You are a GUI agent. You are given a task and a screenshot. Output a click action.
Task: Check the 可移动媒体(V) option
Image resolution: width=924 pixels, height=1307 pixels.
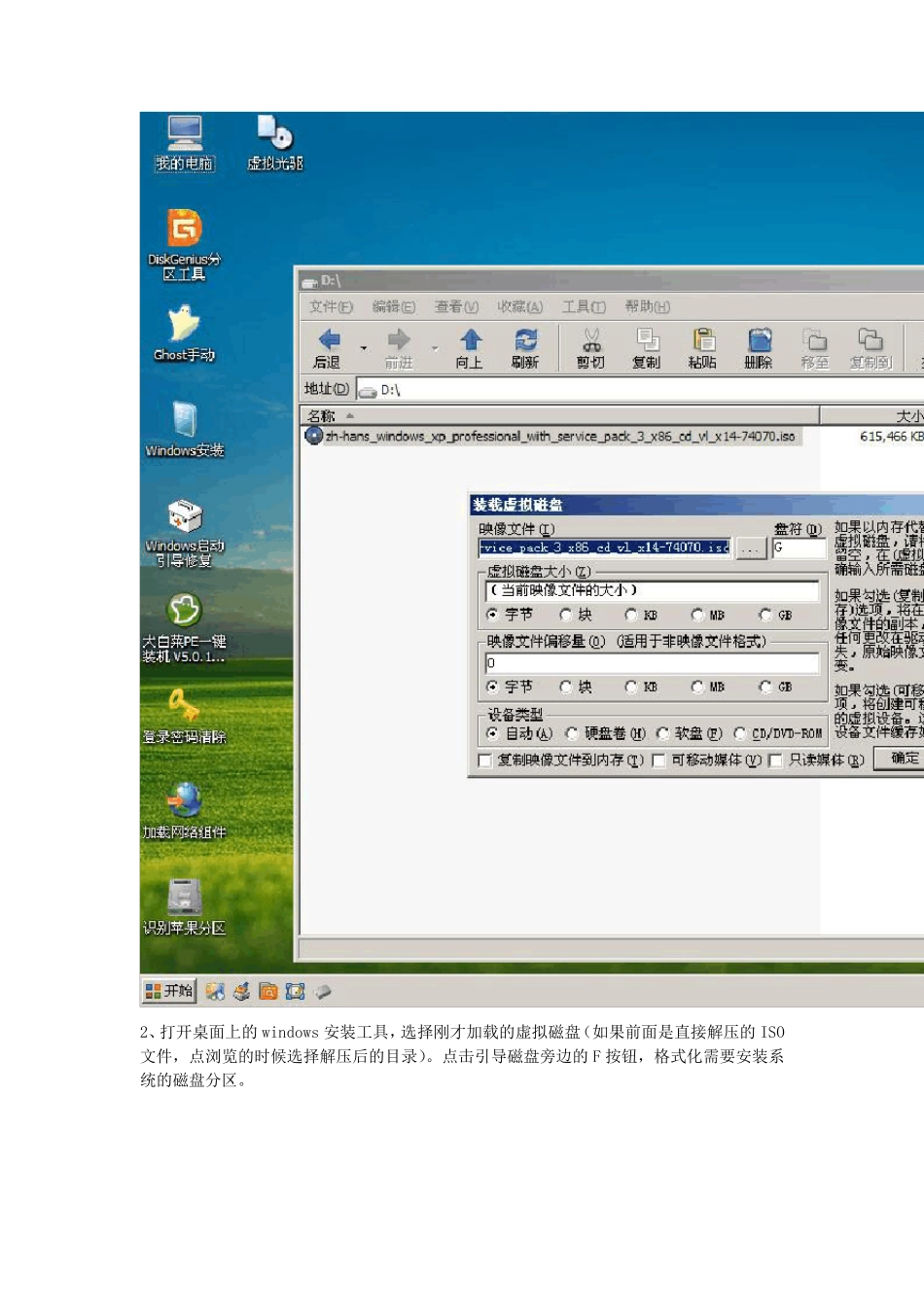pos(658,760)
